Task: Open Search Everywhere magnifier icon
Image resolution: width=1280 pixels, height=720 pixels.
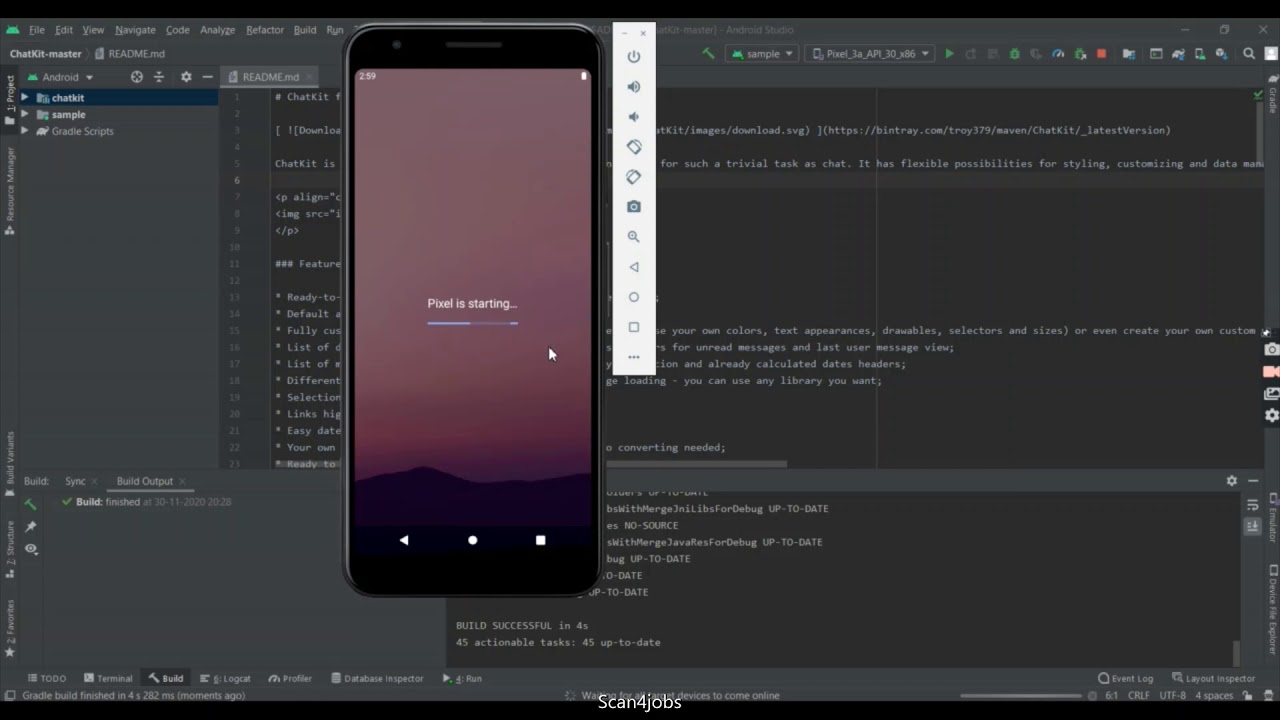Action: click(x=1249, y=54)
